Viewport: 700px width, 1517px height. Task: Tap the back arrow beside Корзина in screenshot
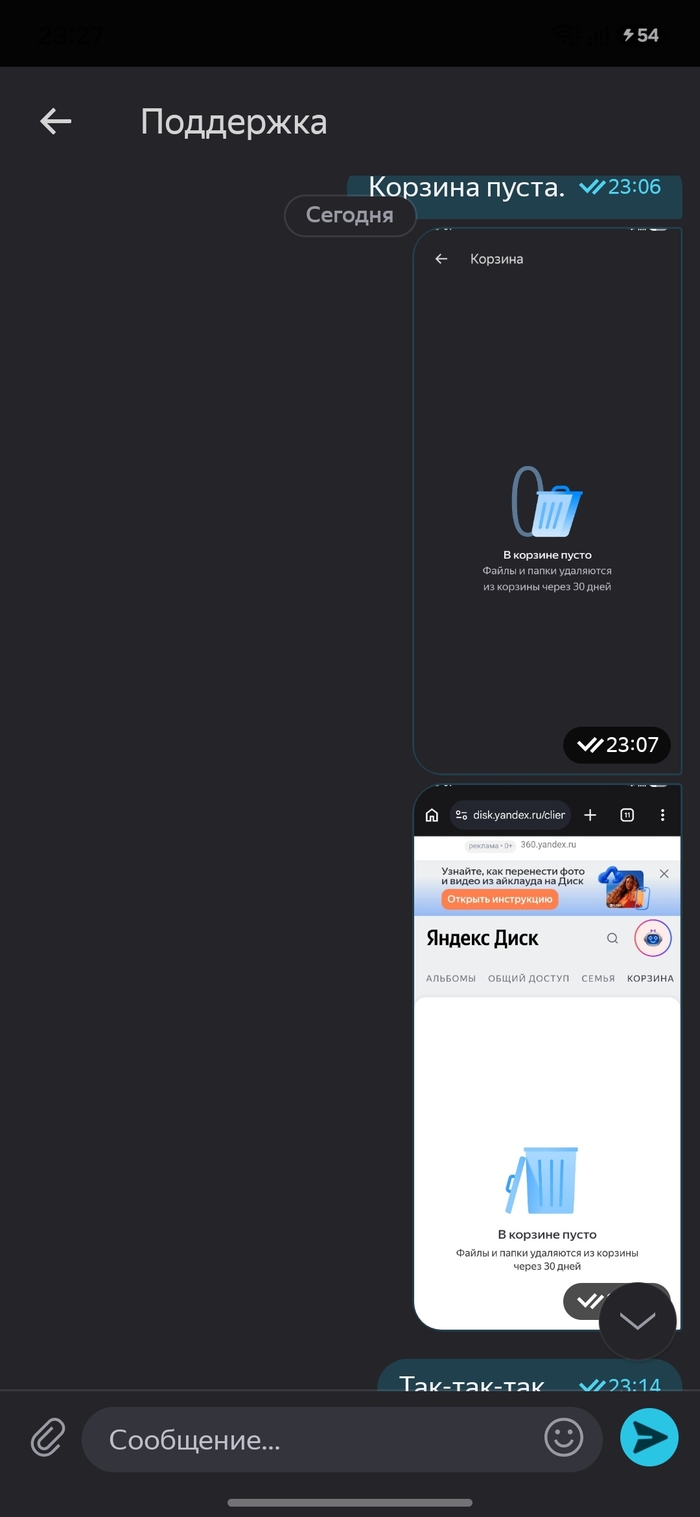coord(441,259)
